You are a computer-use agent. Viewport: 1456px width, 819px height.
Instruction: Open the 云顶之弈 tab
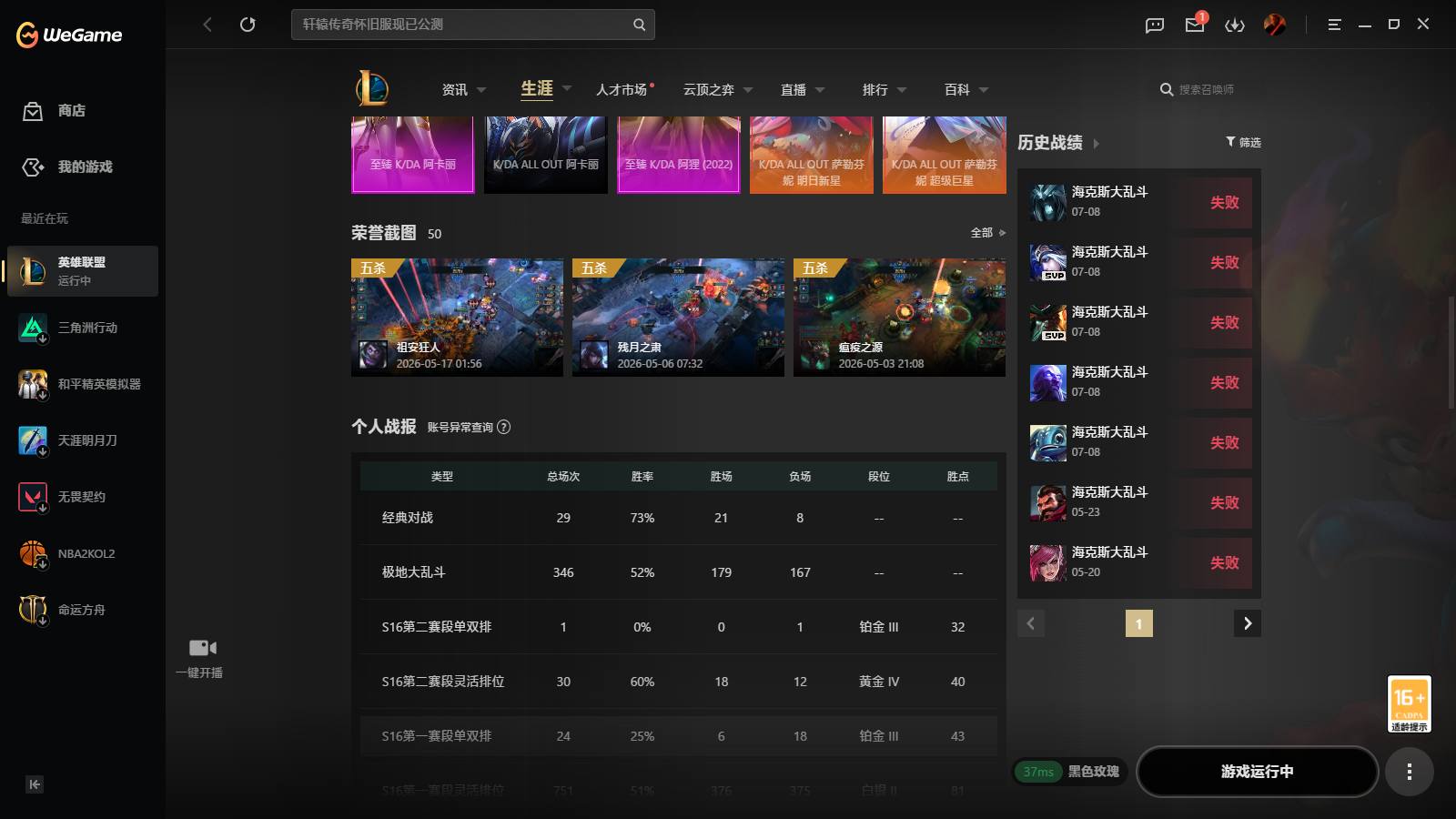(709, 89)
